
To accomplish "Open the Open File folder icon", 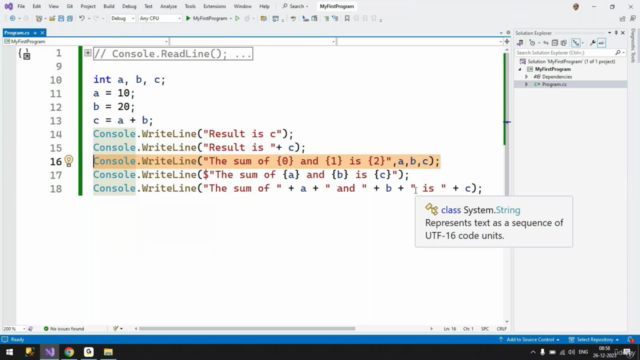I will pos(52,18).
